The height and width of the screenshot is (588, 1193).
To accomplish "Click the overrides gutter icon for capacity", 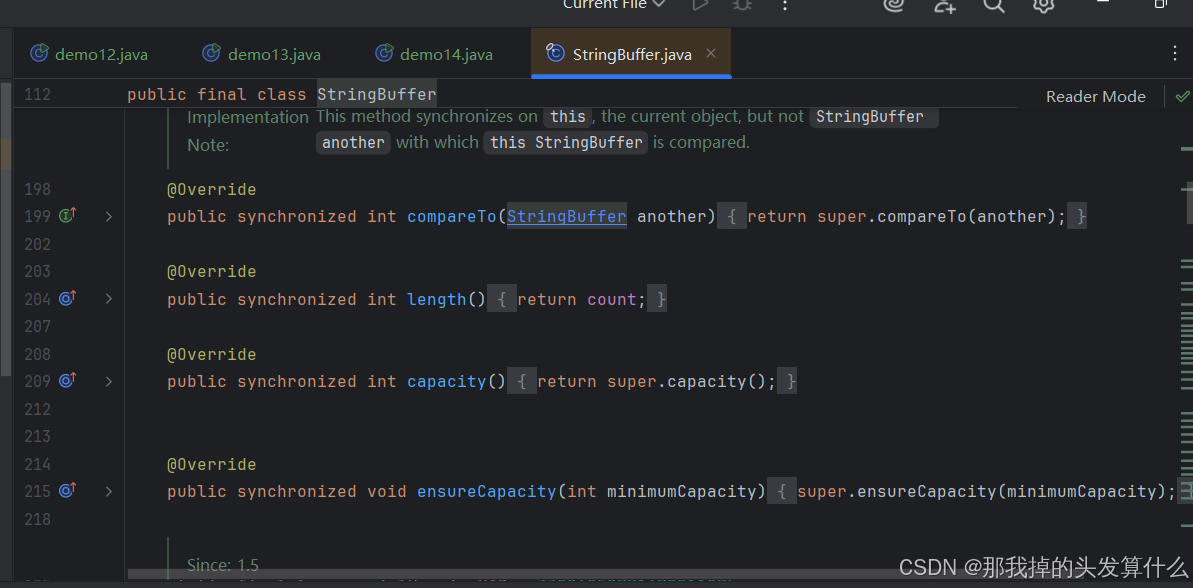I will pos(68,381).
